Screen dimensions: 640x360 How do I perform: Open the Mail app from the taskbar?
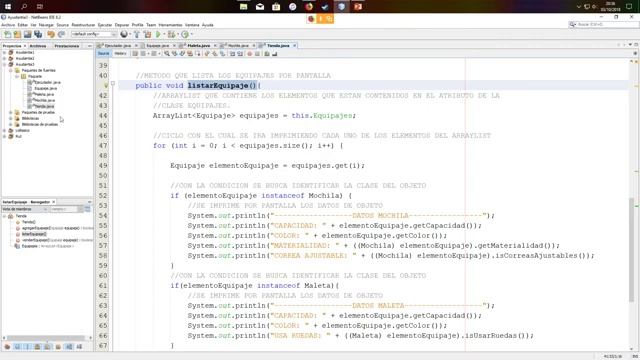pyautogui.click(x=260, y=7)
